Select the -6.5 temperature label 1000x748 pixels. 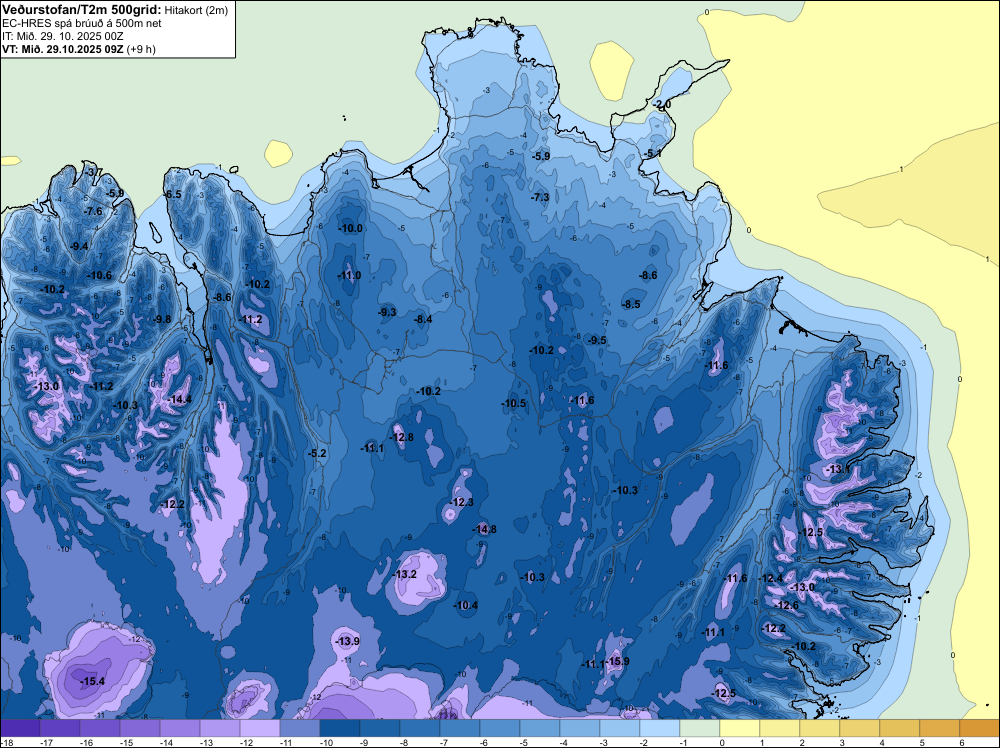click(173, 194)
